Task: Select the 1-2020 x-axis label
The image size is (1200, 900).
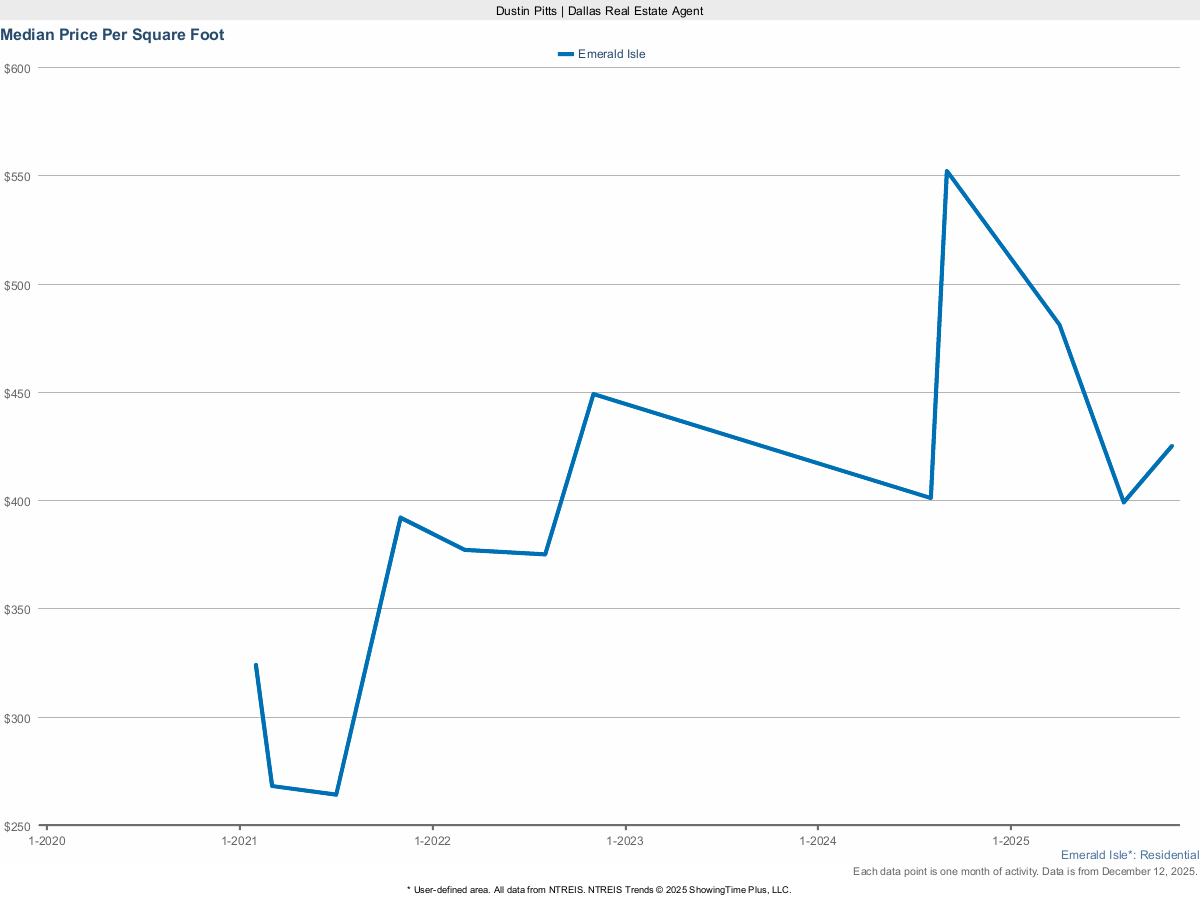Action: 46,842
